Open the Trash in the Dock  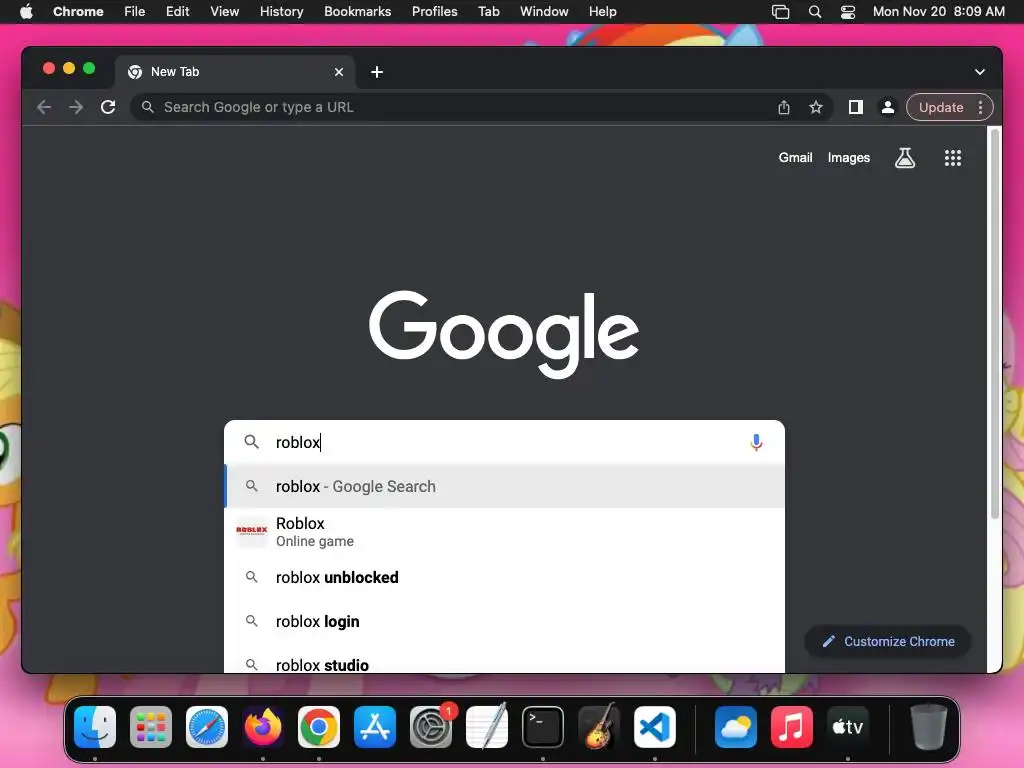pos(929,726)
